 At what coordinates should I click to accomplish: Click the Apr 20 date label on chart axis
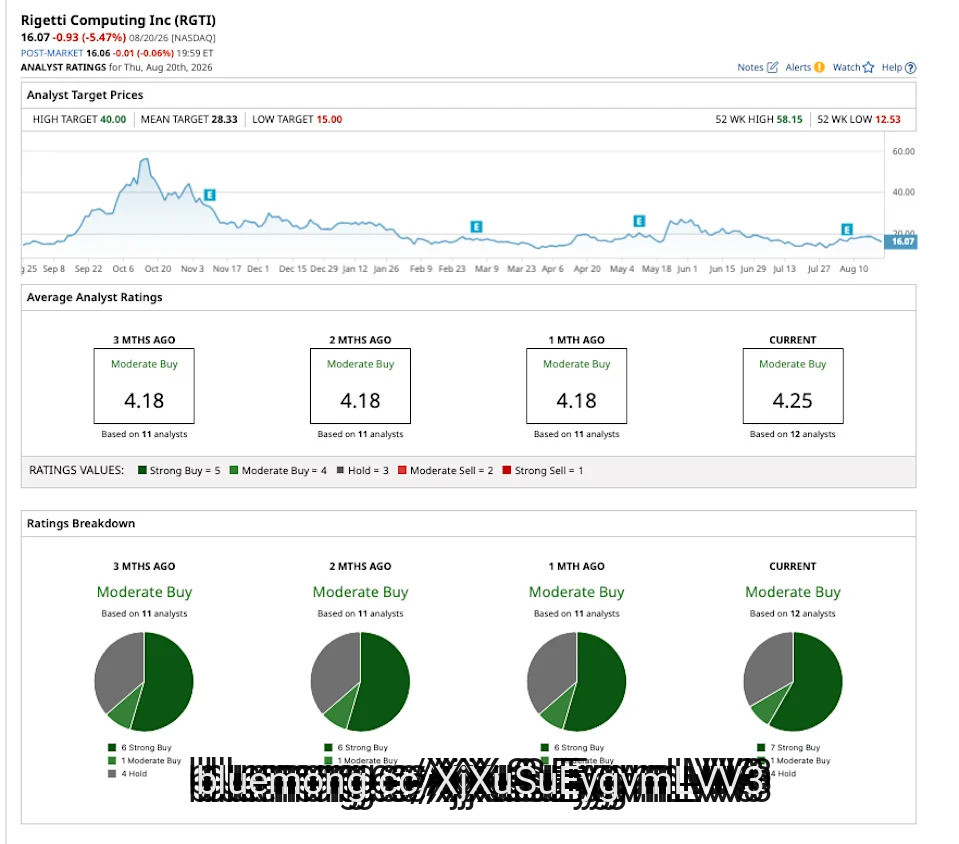[x=587, y=268]
